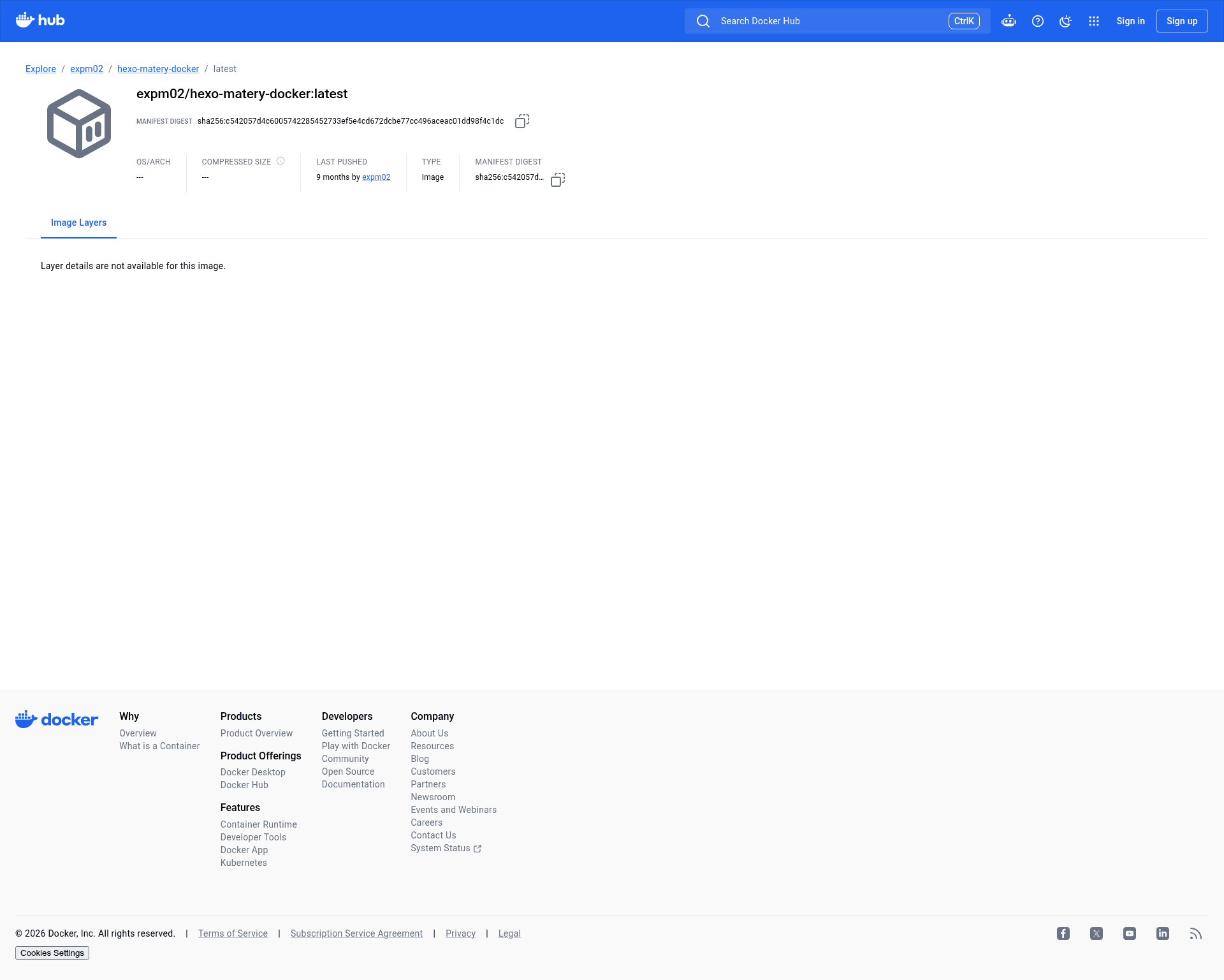Image resolution: width=1224 pixels, height=980 pixels.
Task: Open expm02 user link under Last Pushed
Action: point(376,177)
